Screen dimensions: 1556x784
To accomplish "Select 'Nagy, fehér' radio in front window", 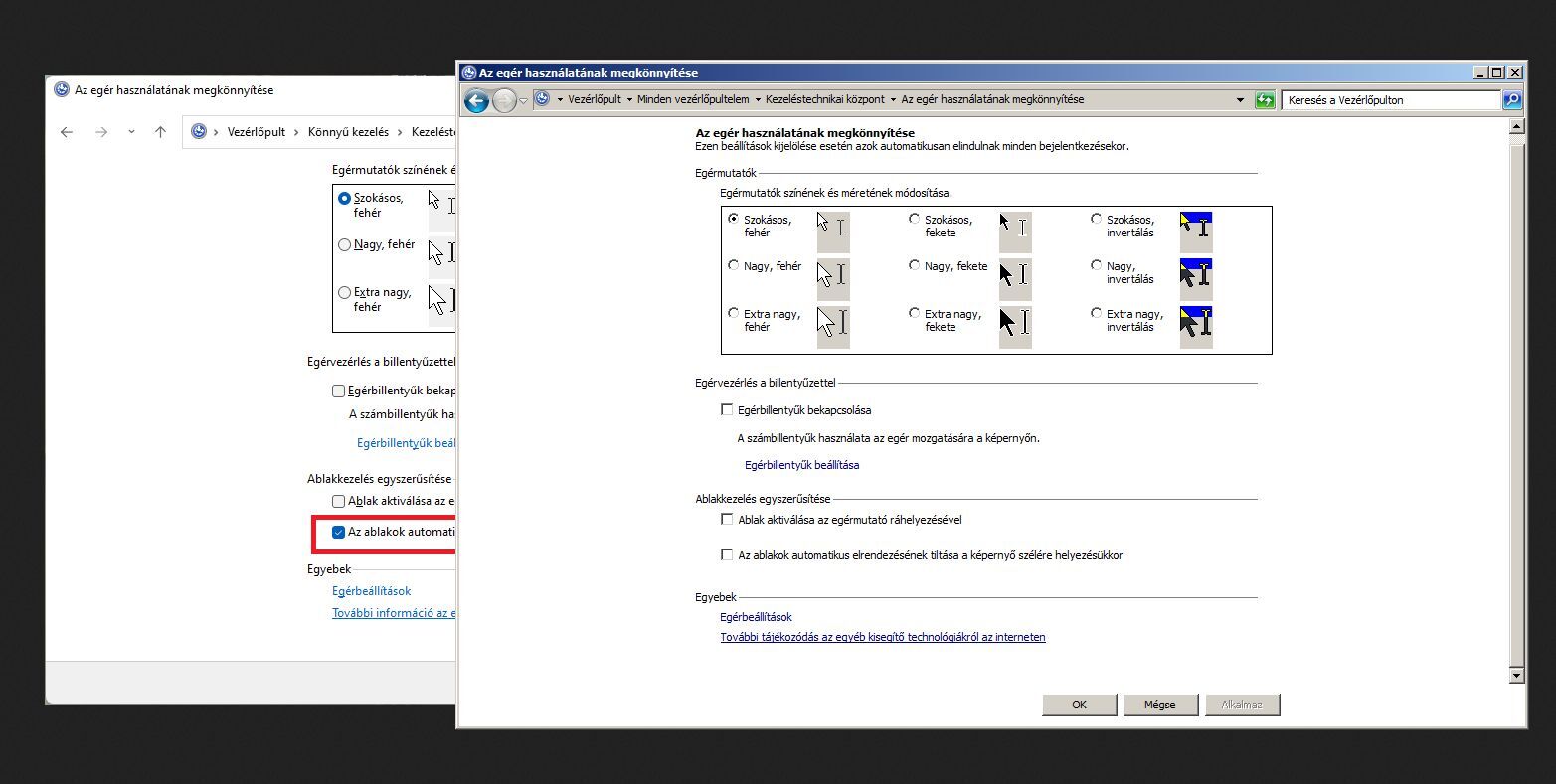I will click(734, 265).
